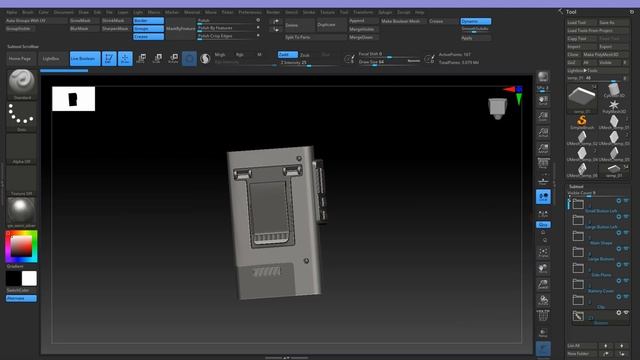Image resolution: width=640 pixels, height=360 pixels.
Task: Hide the Battery Cover folder
Action: tap(626, 281)
